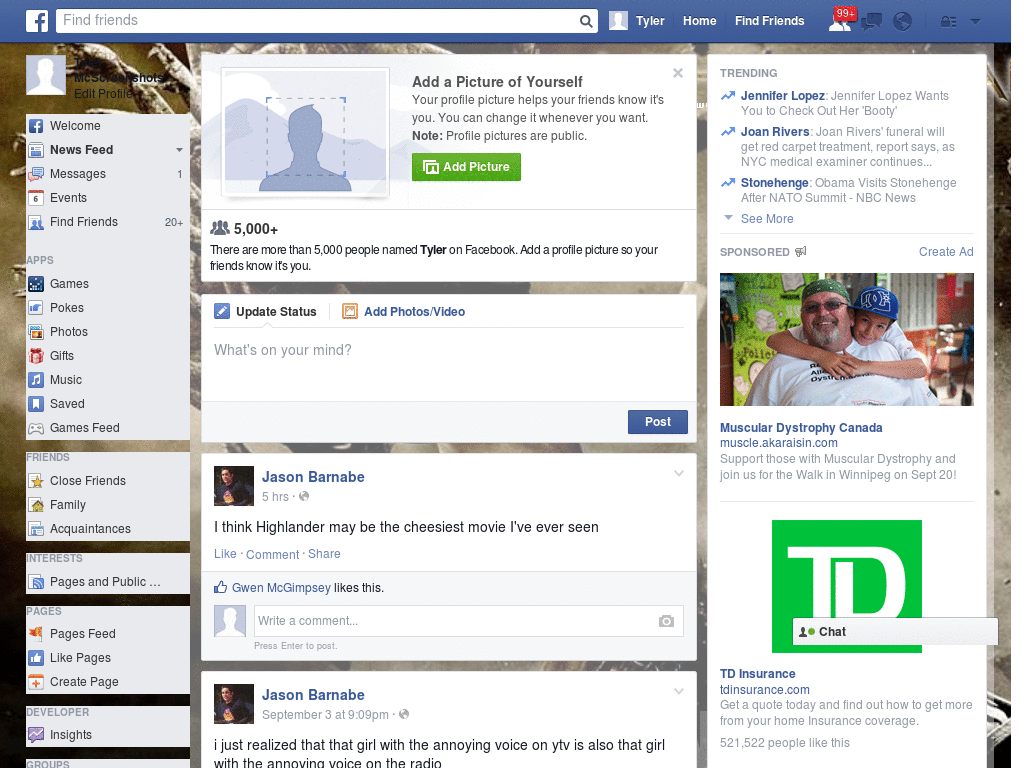Click the Pages Feed icon
The height and width of the screenshot is (768, 1024).
tap(36, 633)
